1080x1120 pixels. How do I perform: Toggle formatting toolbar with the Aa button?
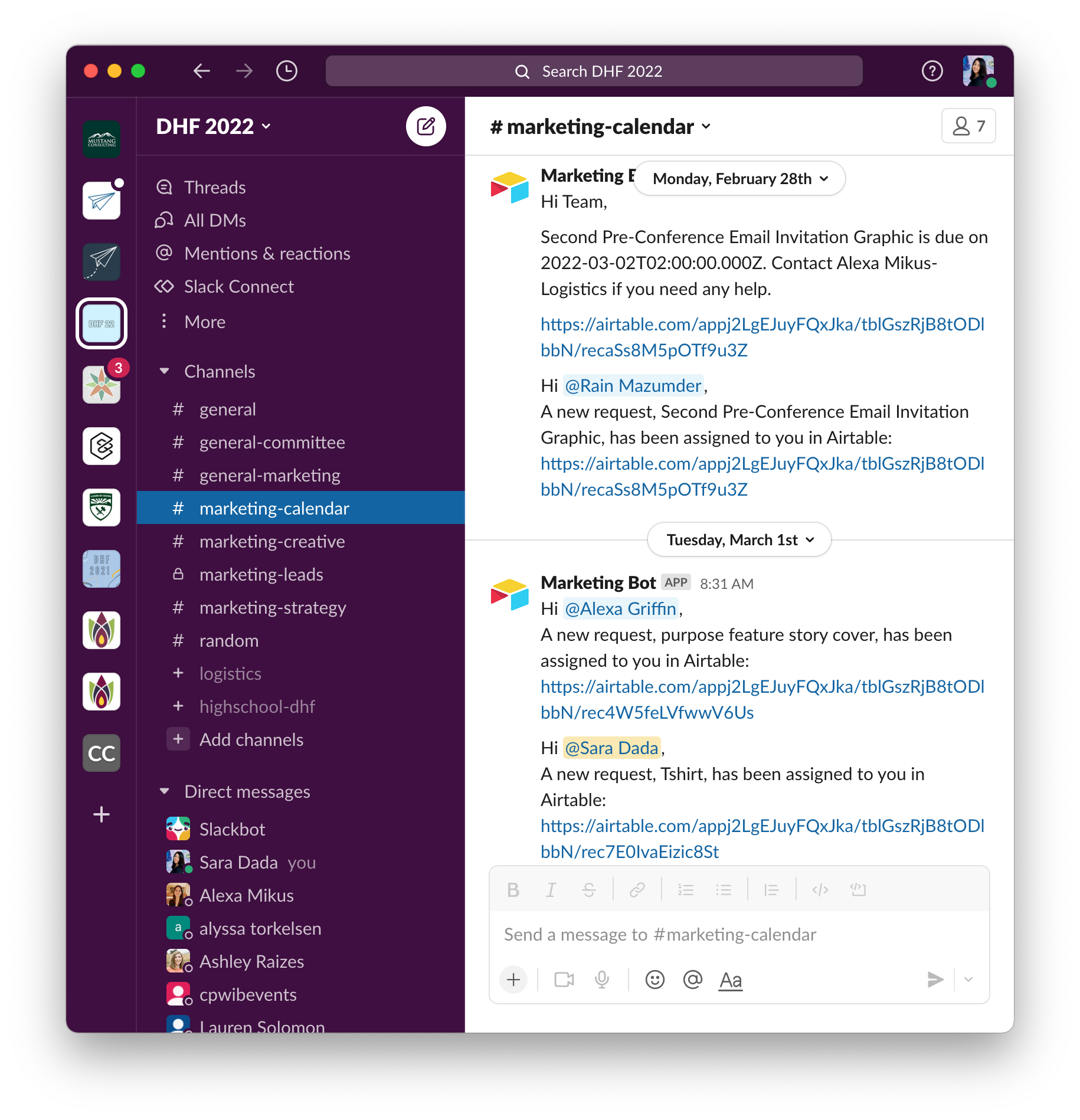(x=731, y=980)
